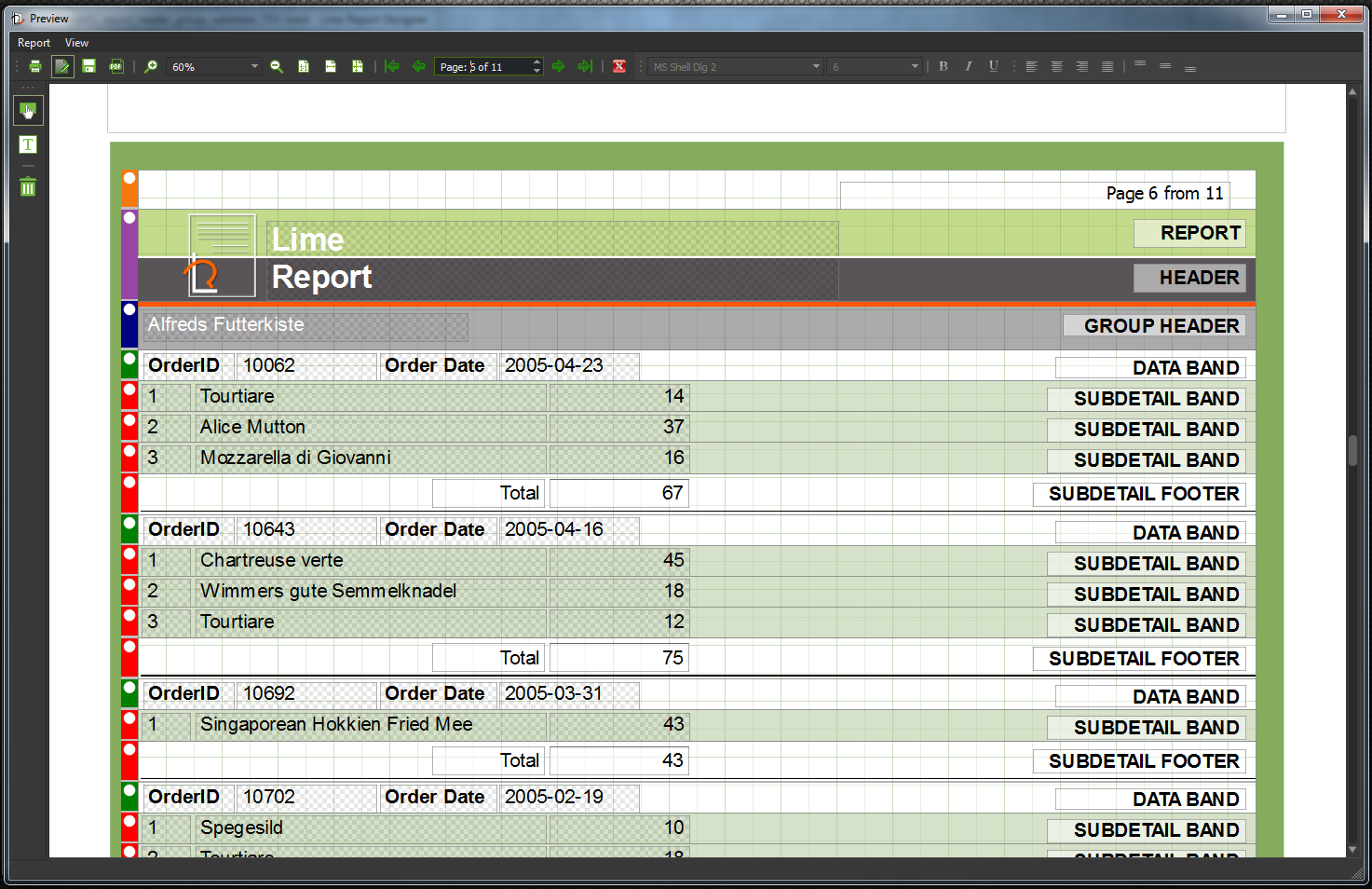Viewport: 1372px width, 889px height.
Task: Click the 'REPORT' band label
Action: 1189,233
